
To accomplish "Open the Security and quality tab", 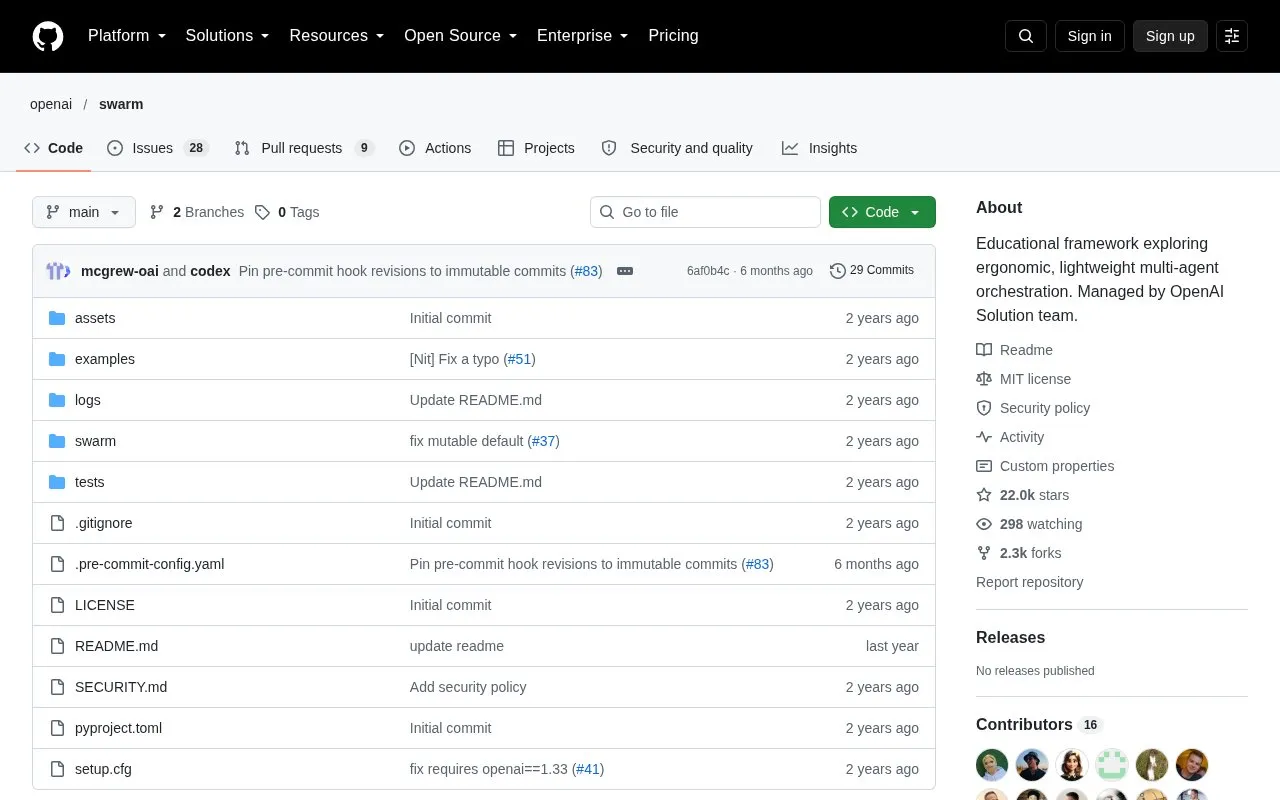I will tap(677, 148).
